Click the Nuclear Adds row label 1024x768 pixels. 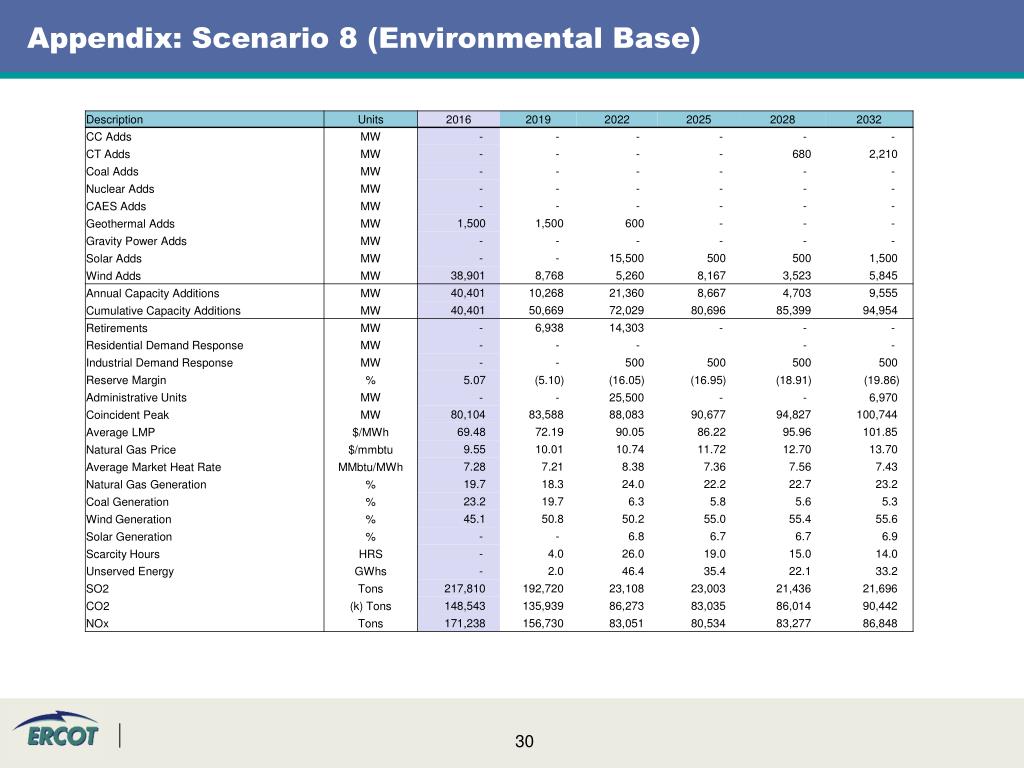[120, 189]
